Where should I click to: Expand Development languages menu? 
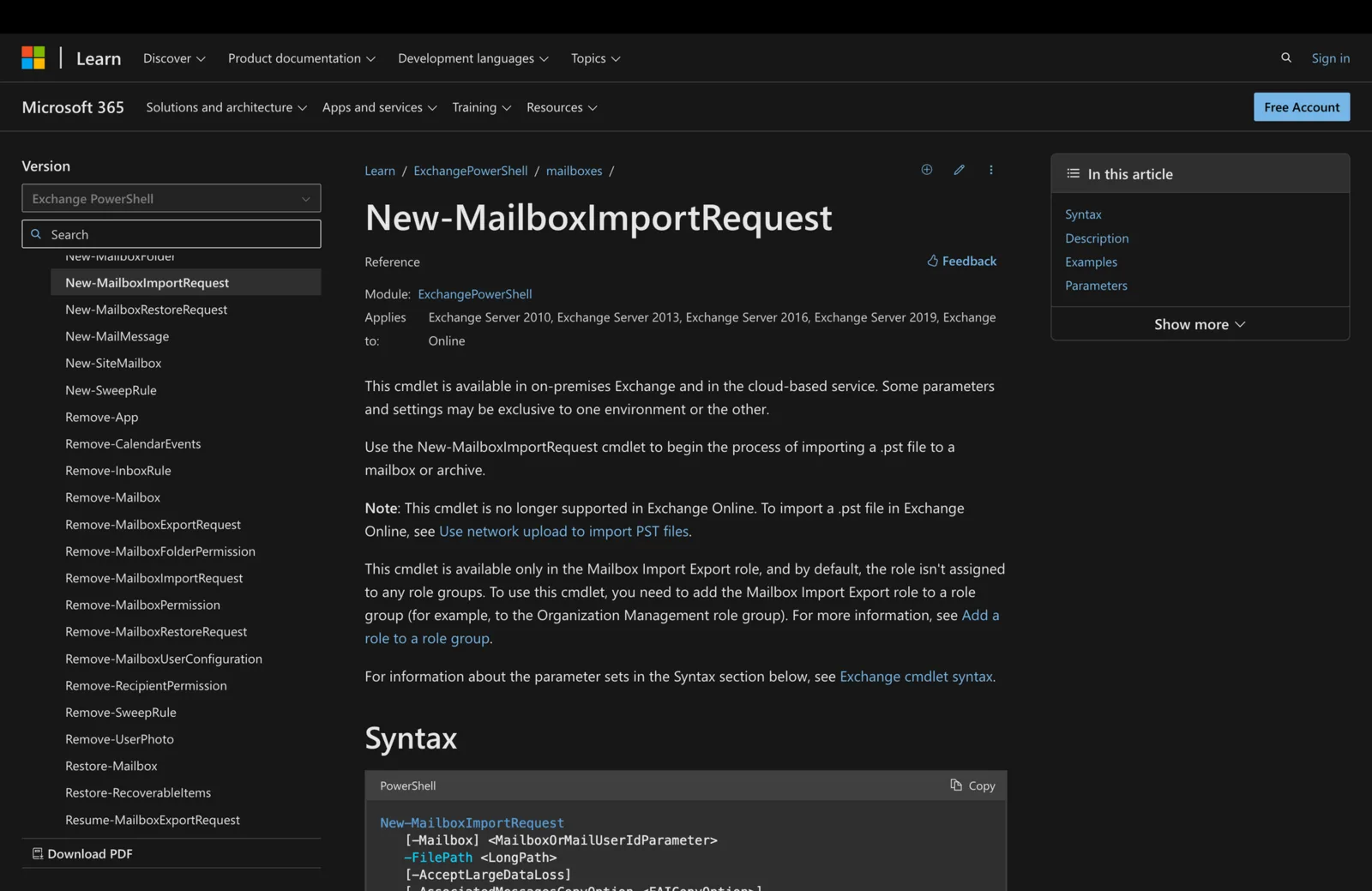pos(473,58)
